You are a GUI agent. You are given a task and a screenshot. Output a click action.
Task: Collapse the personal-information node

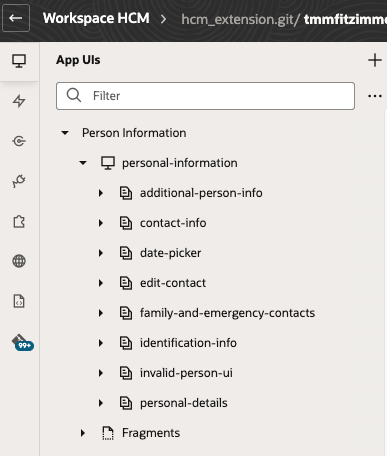click(x=83, y=163)
